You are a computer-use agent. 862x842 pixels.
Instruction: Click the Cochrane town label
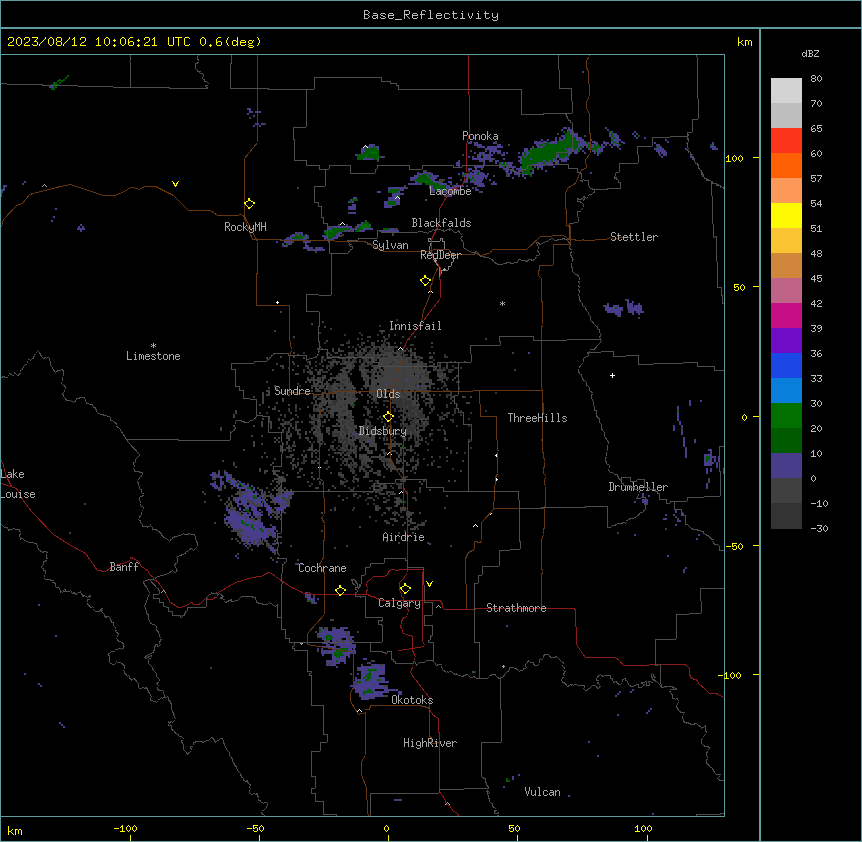pos(322,568)
